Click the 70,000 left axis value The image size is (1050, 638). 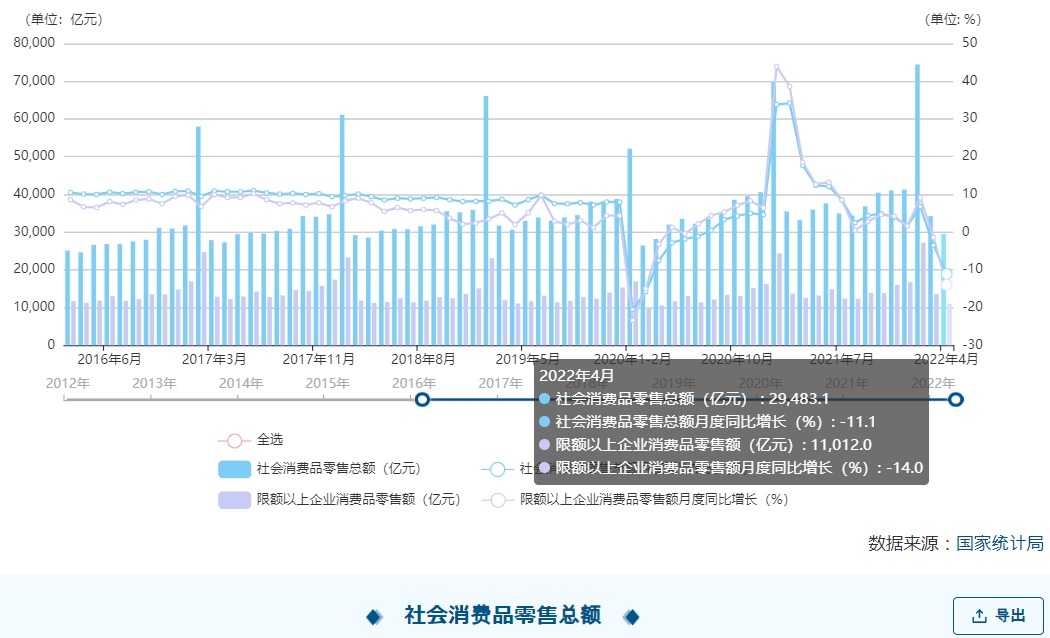pos(34,81)
